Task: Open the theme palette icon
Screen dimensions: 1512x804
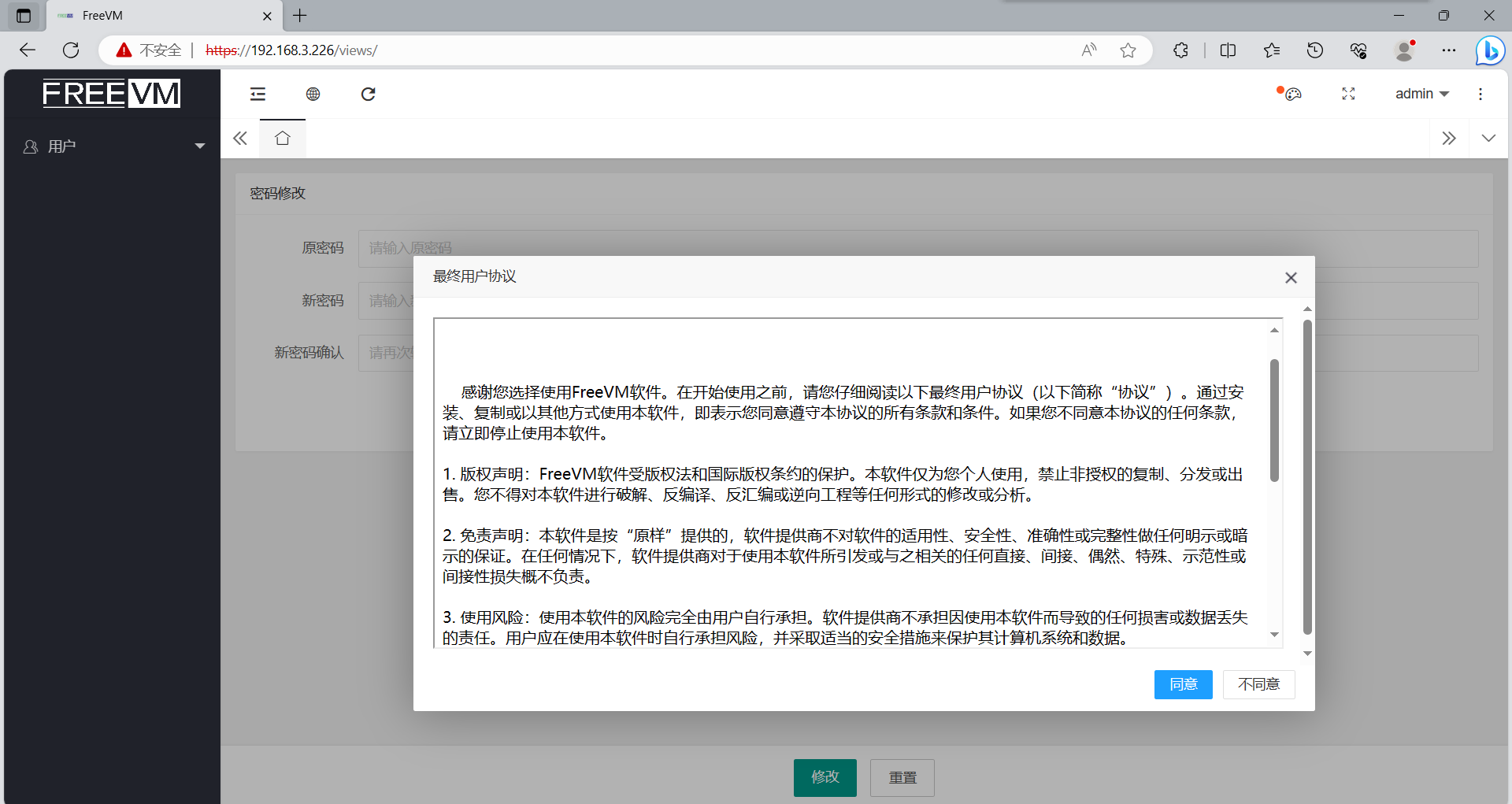Action: point(1292,94)
